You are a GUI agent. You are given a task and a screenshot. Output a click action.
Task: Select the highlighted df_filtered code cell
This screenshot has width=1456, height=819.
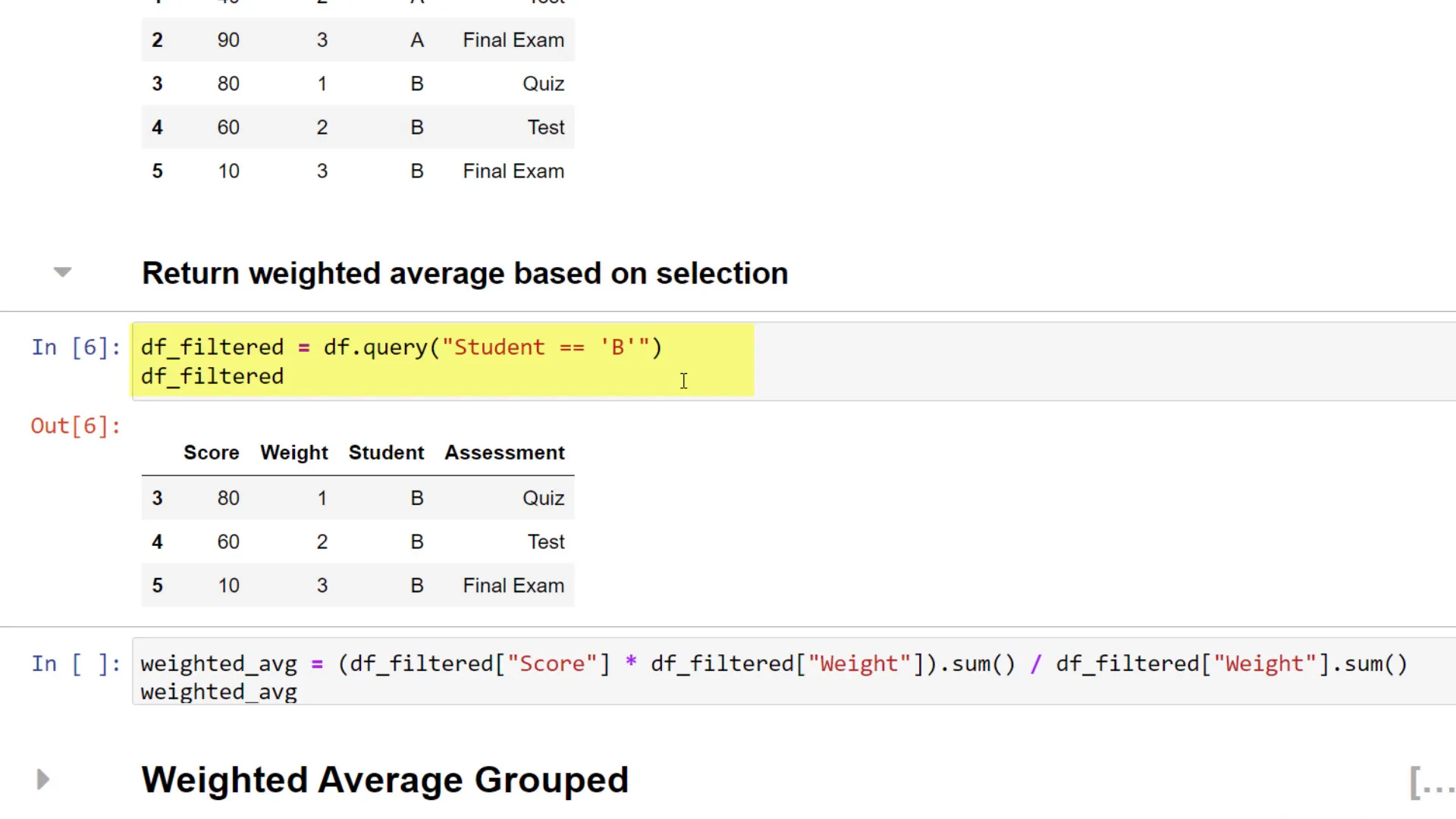pyautogui.click(x=443, y=360)
